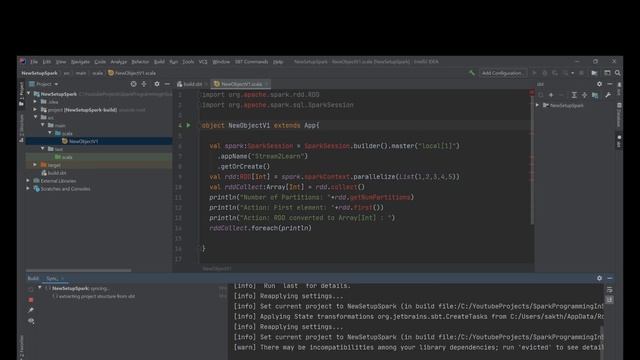Image resolution: width=640 pixels, height=360 pixels.
Task: Select NewObjectV1 file in project tree
Action: tap(99, 141)
